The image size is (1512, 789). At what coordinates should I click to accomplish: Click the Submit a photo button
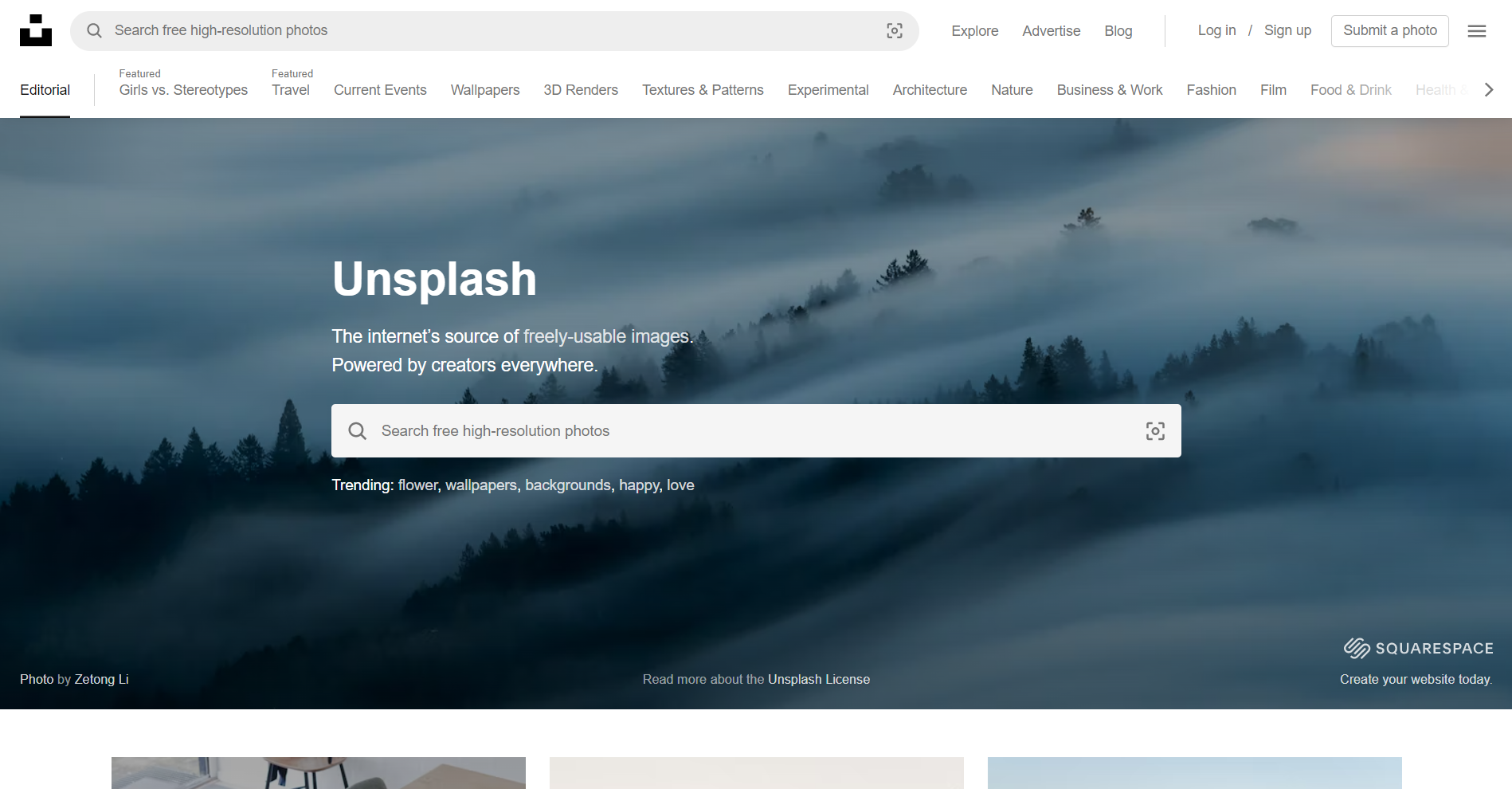click(x=1389, y=30)
